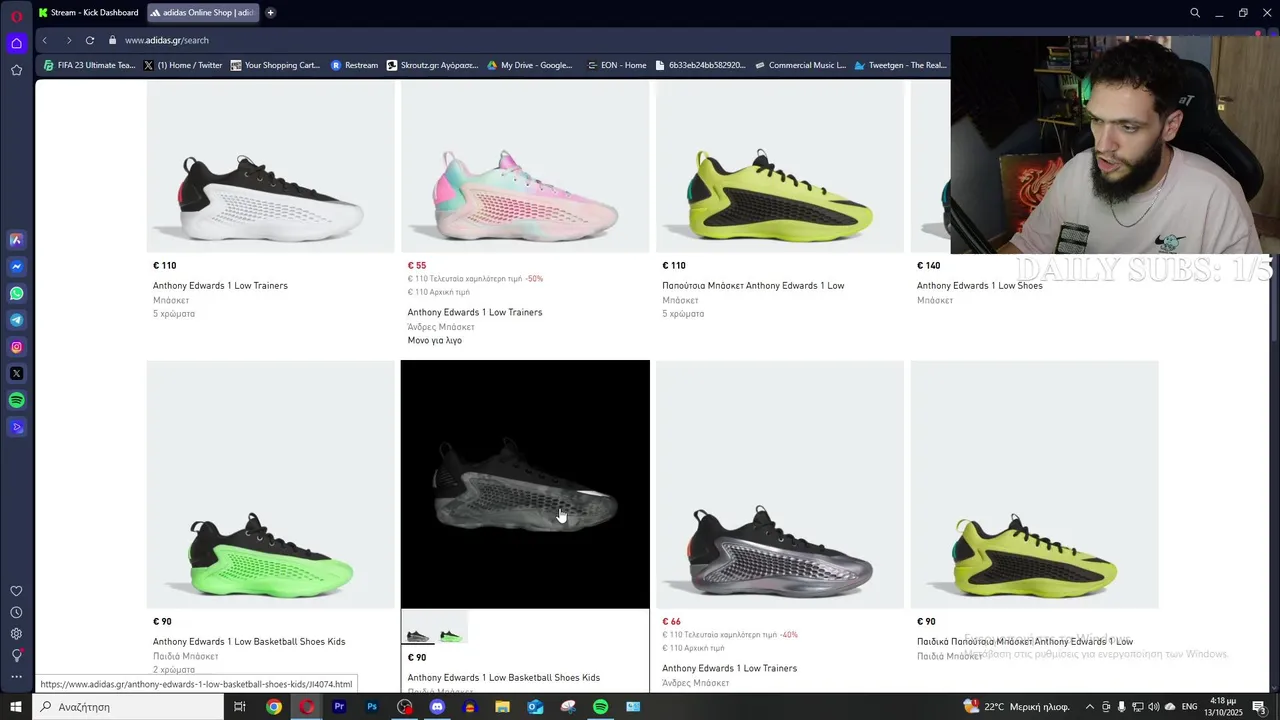Open Opera Start Page home icon
Screen dimensions: 1280x720
(x=16, y=43)
